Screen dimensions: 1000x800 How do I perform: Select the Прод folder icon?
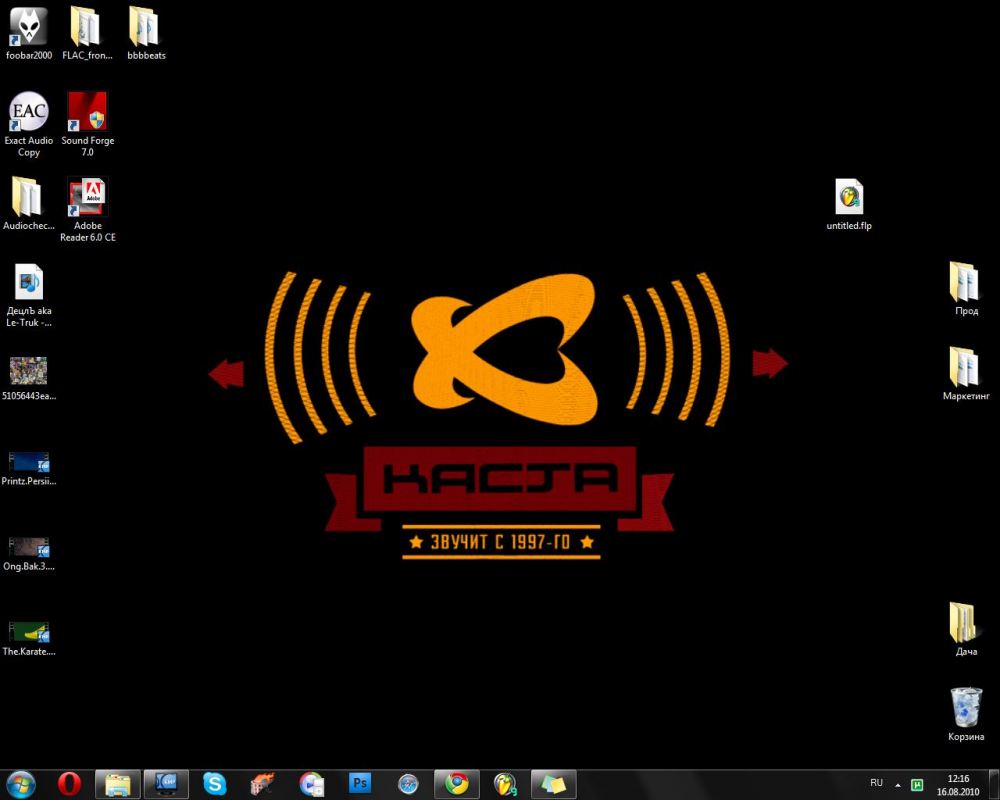point(964,282)
